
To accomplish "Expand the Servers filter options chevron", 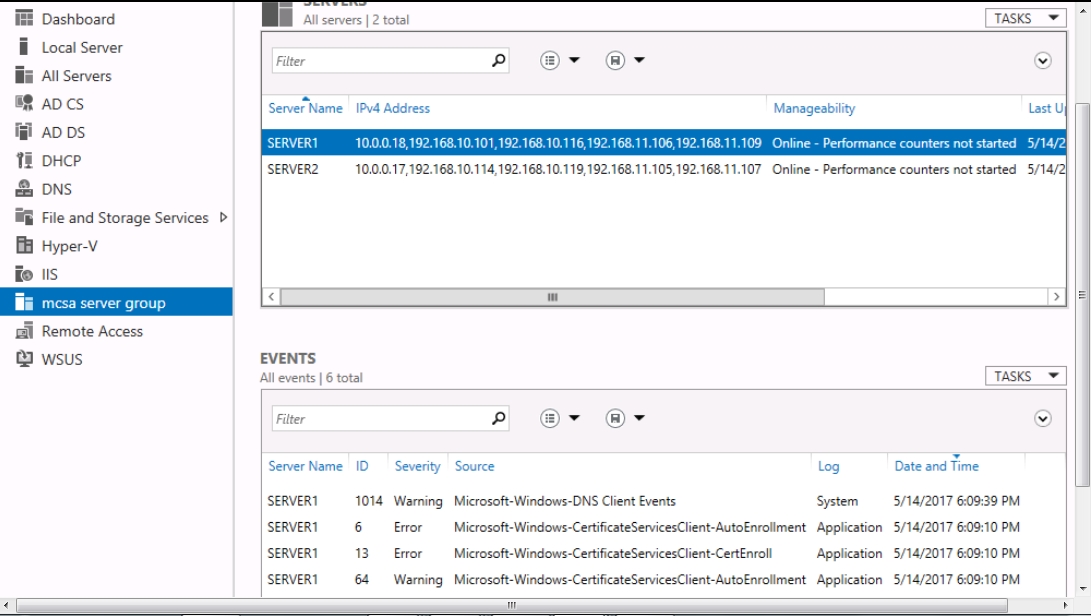I will pos(1042,61).
